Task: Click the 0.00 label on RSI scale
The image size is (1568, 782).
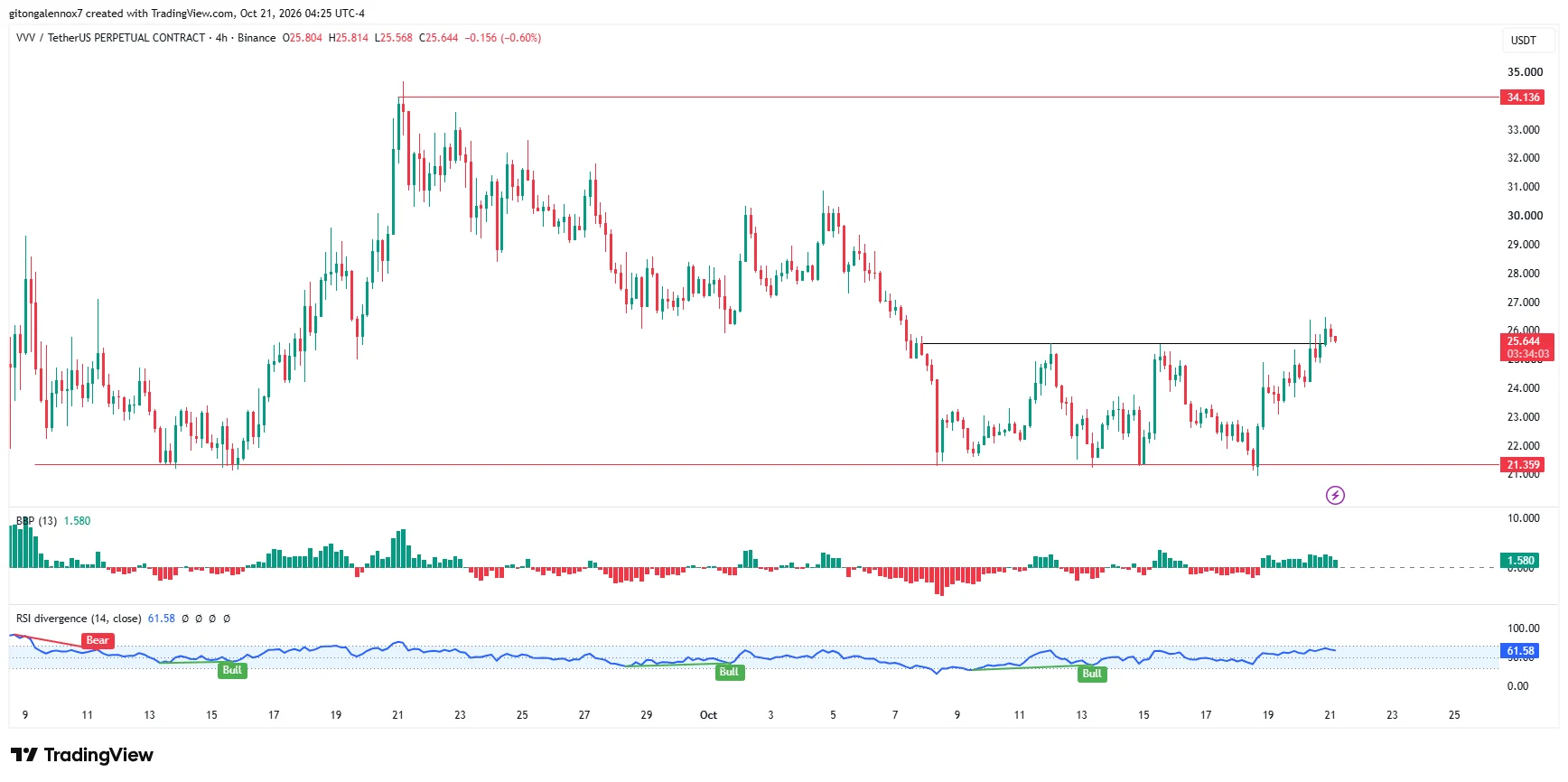Action: point(1517,686)
